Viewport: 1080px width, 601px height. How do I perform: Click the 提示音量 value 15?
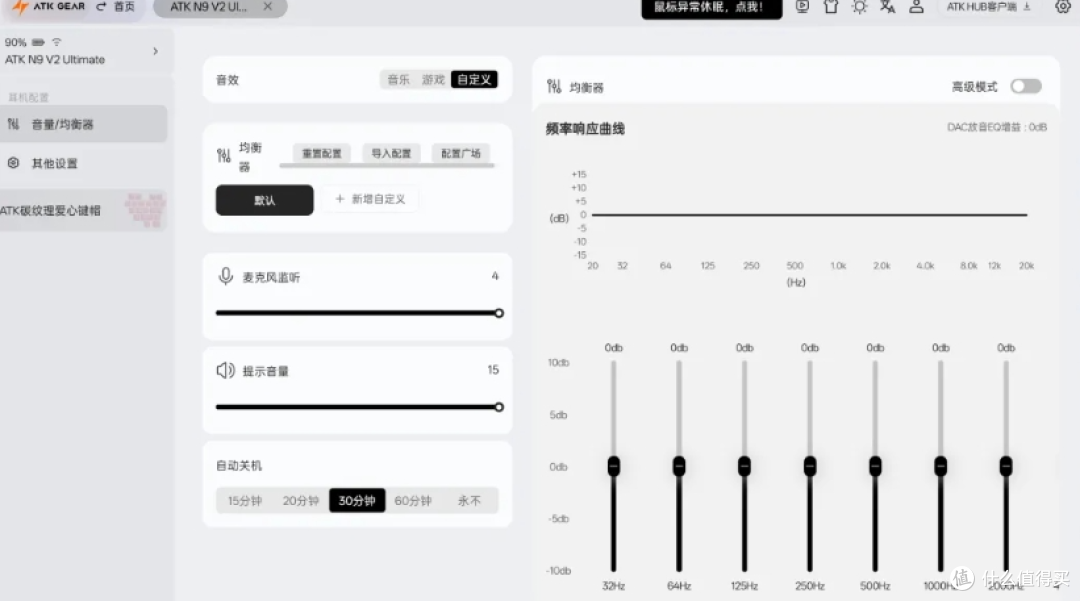coord(493,370)
